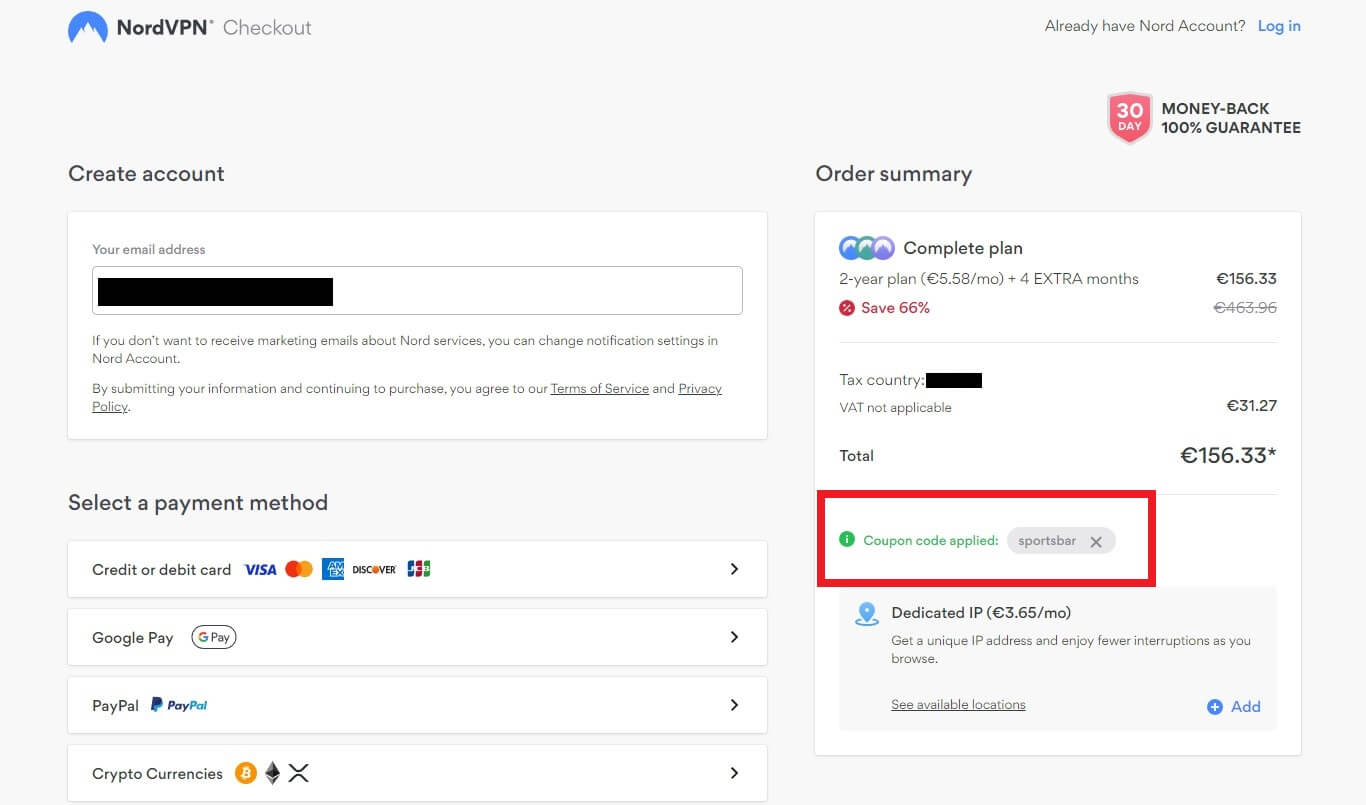Click the Dedicated IP (€3.65/mo) heading

tap(981, 613)
